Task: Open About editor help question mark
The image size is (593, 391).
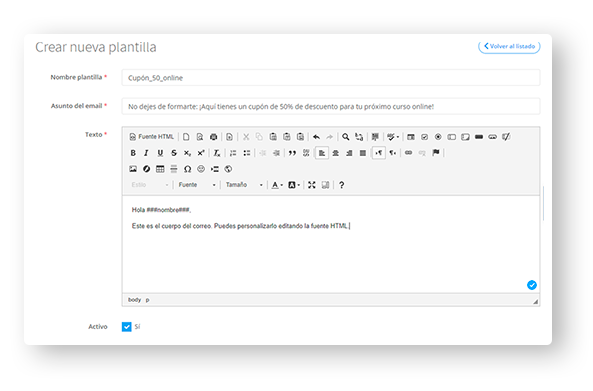Action: [x=341, y=185]
